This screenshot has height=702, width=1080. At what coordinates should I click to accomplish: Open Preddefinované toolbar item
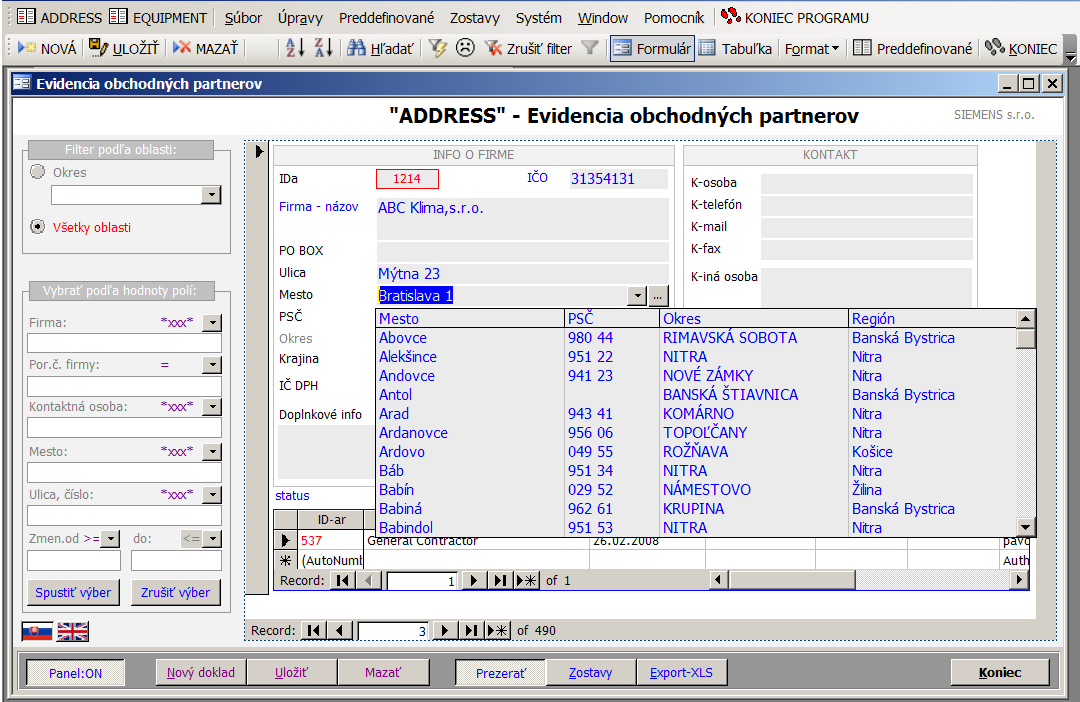913,48
